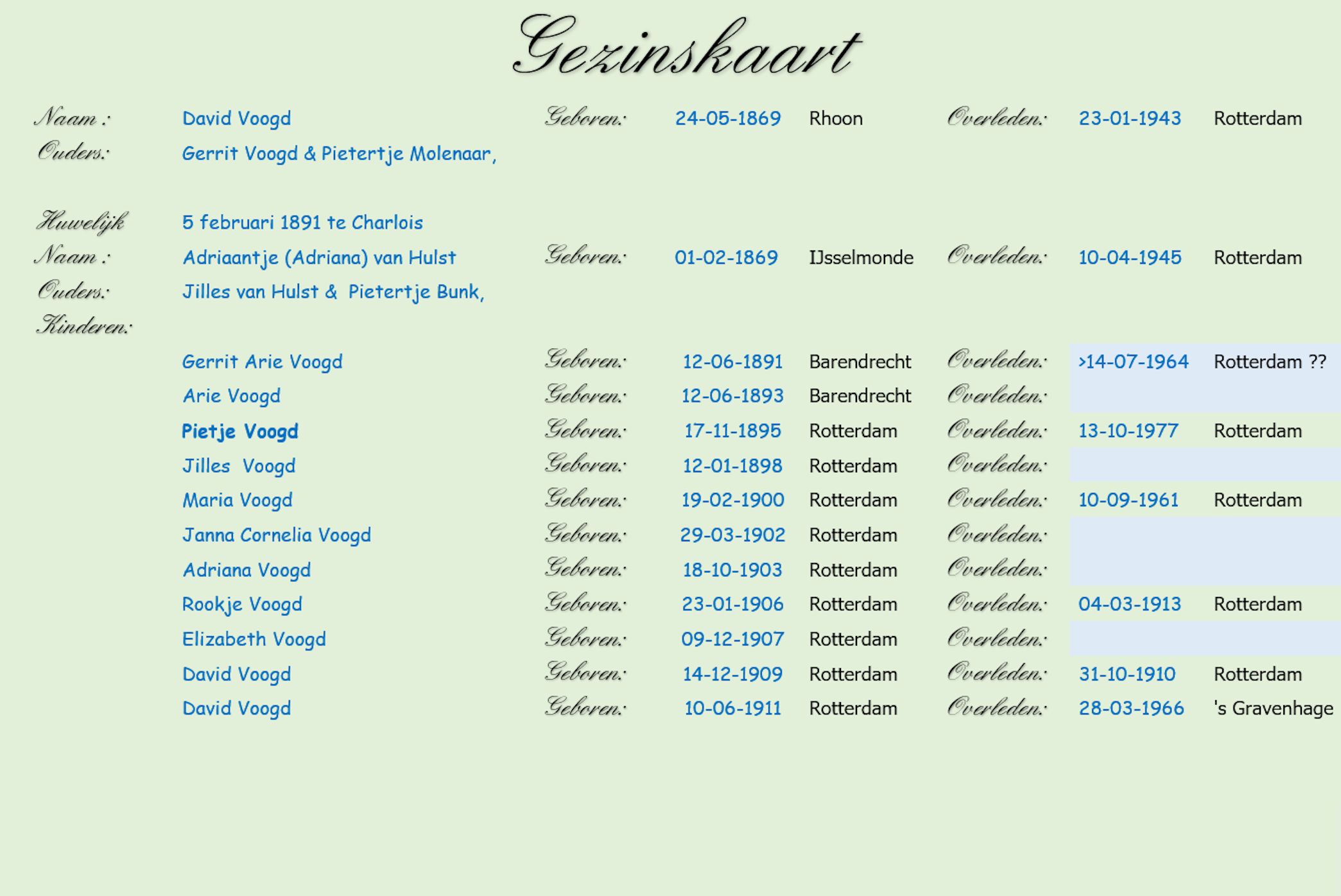Select child Janna Cornelia Voogd
1341x896 pixels.
click(x=276, y=535)
